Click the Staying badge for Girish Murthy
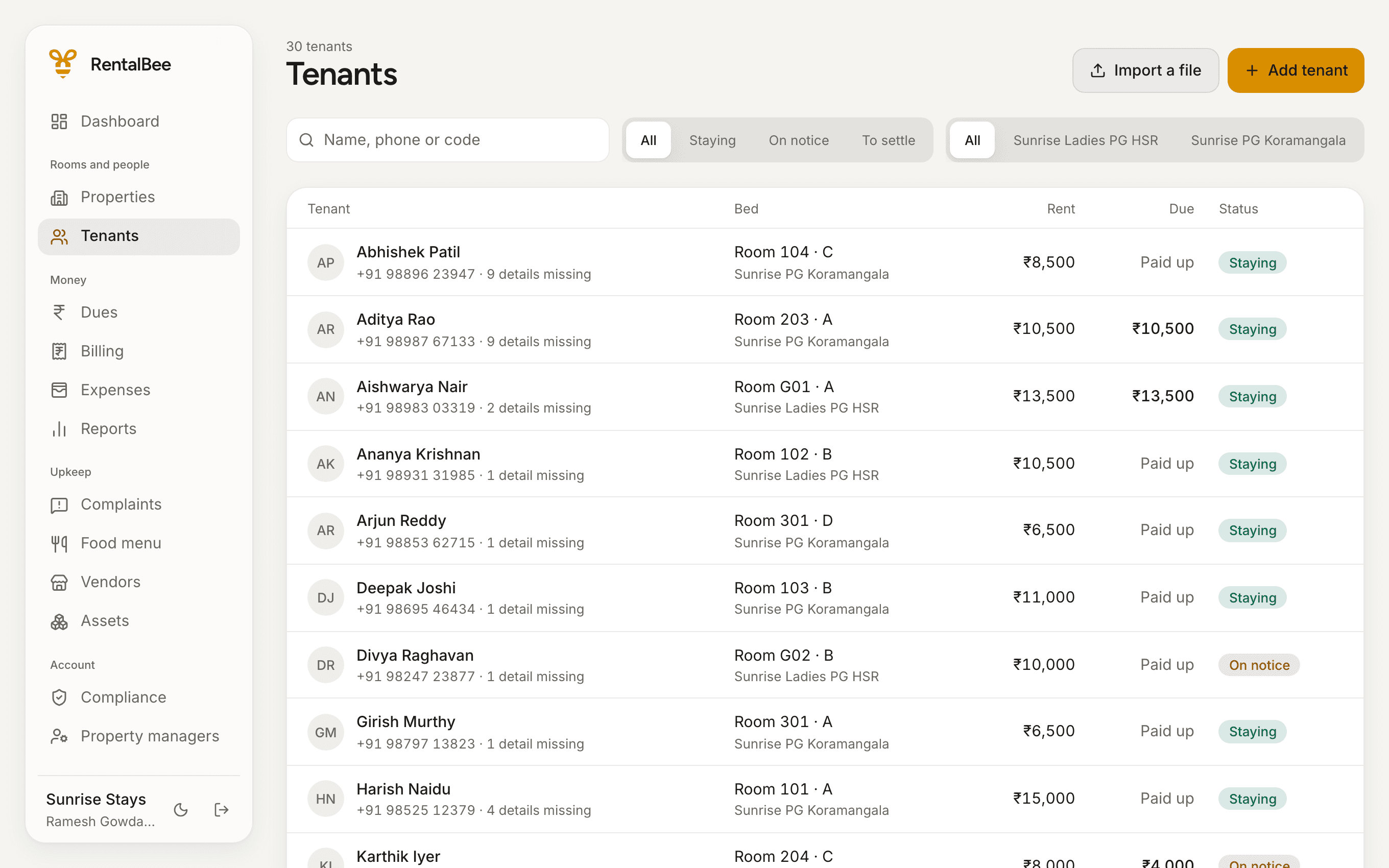The width and height of the screenshot is (1389, 868). 1252,731
